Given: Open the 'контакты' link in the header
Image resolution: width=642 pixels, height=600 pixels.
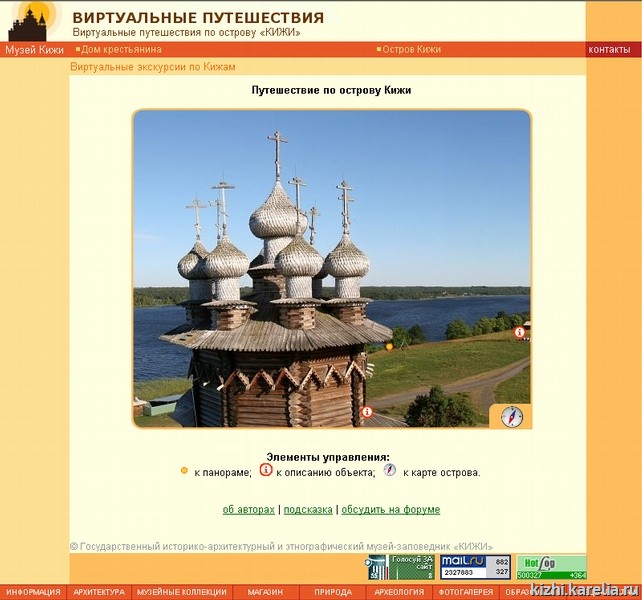Looking at the screenshot, I should [x=609, y=50].
